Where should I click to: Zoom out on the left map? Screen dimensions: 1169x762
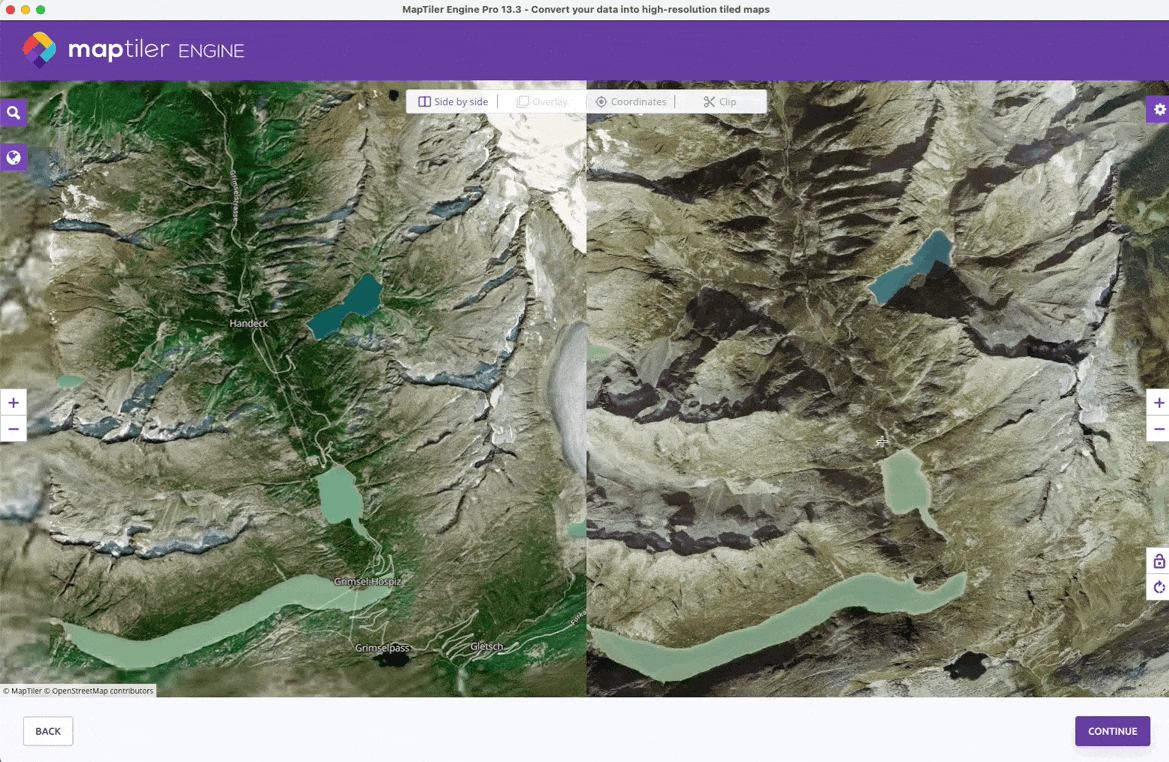pyautogui.click(x=13, y=429)
